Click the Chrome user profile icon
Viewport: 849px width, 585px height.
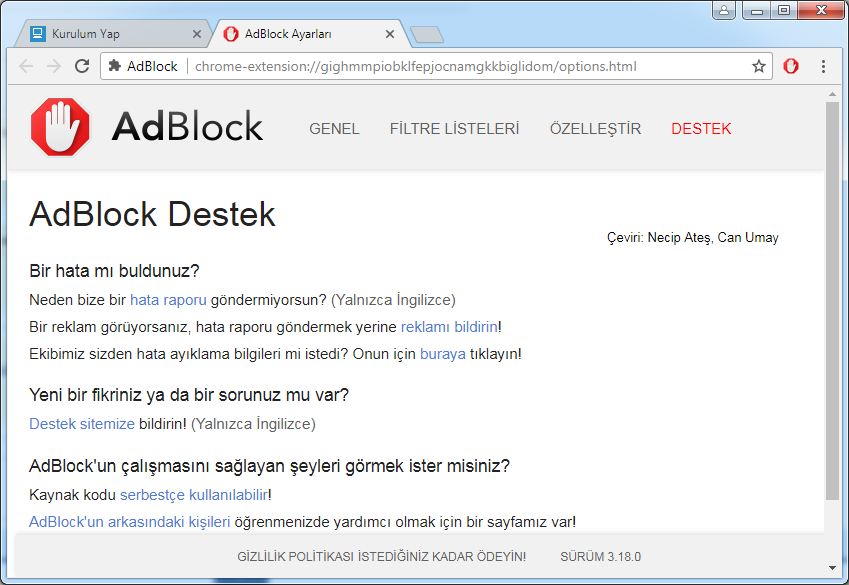(x=724, y=10)
